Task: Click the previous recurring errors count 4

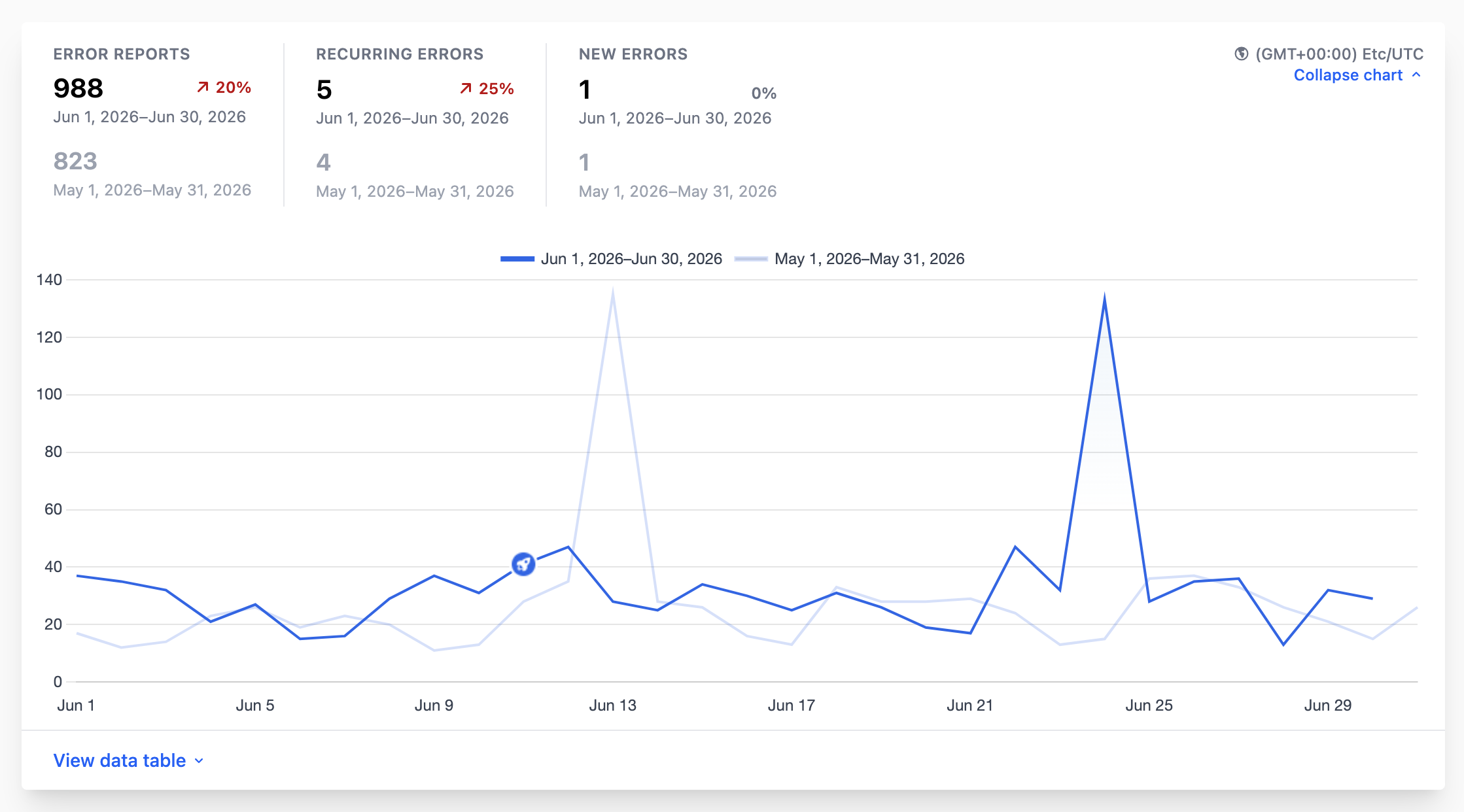Action: tap(323, 162)
